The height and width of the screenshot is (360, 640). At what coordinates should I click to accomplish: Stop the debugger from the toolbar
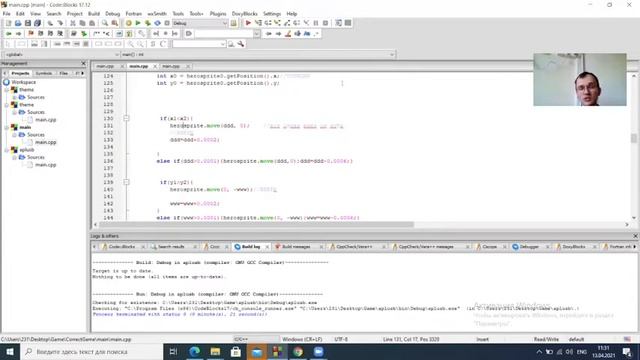pos(325,23)
